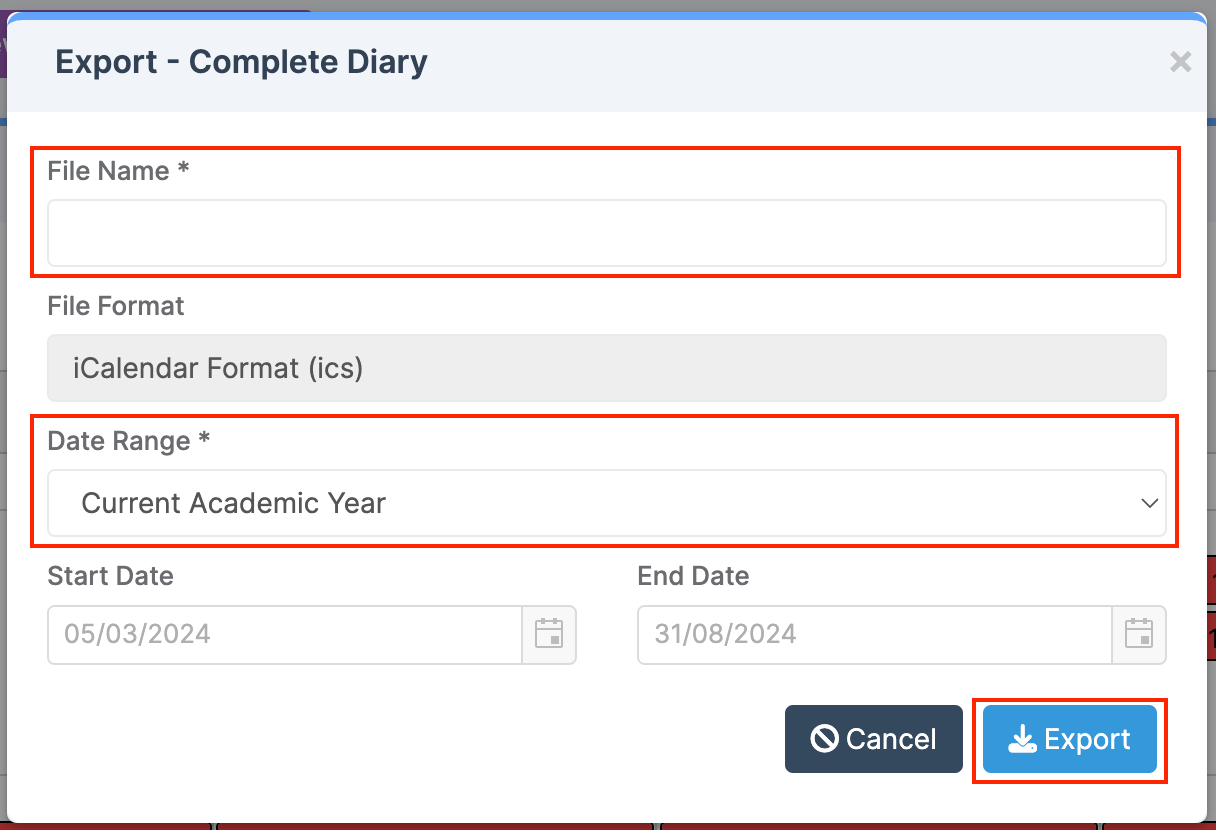Screen dimensions: 1216x830
Task: Click the Export - Complete Diary title
Action: (240, 61)
